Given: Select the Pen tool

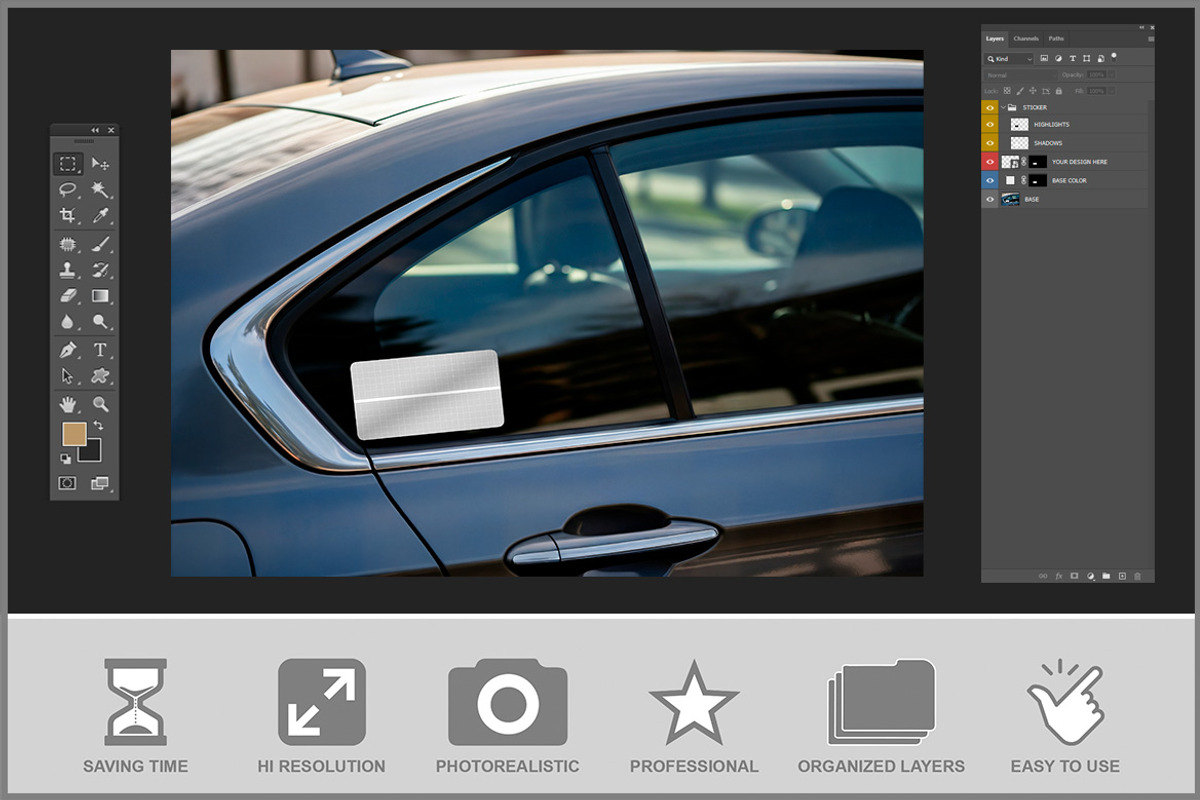Looking at the screenshot, I should coord(68,350).
